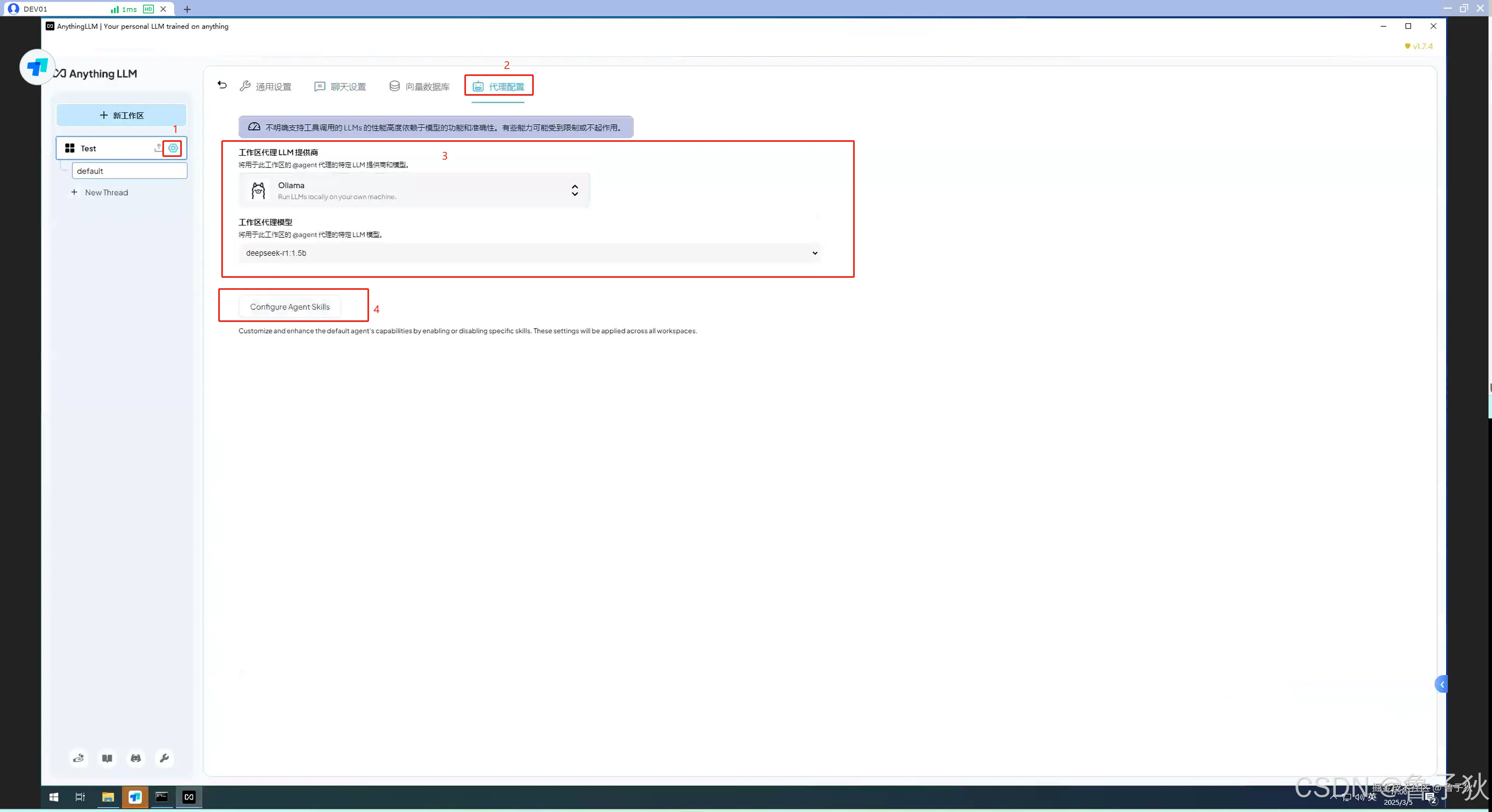The height and width of the screenshot is (812, 1492).
Task: Open the Ollama LLM provider selector
Action: [414, 191]
